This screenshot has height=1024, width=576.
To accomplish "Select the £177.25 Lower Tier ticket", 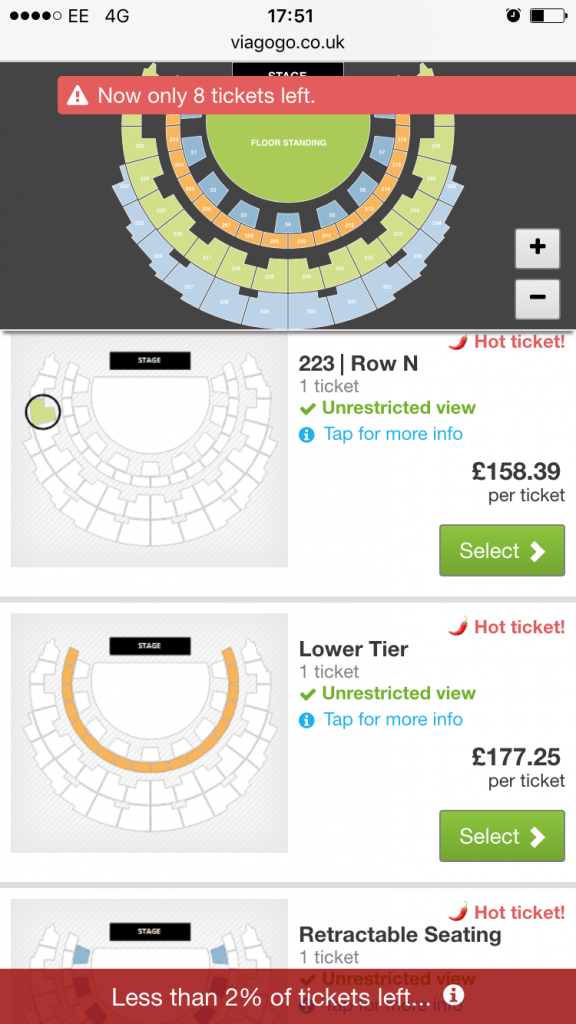I will (502, 836).
